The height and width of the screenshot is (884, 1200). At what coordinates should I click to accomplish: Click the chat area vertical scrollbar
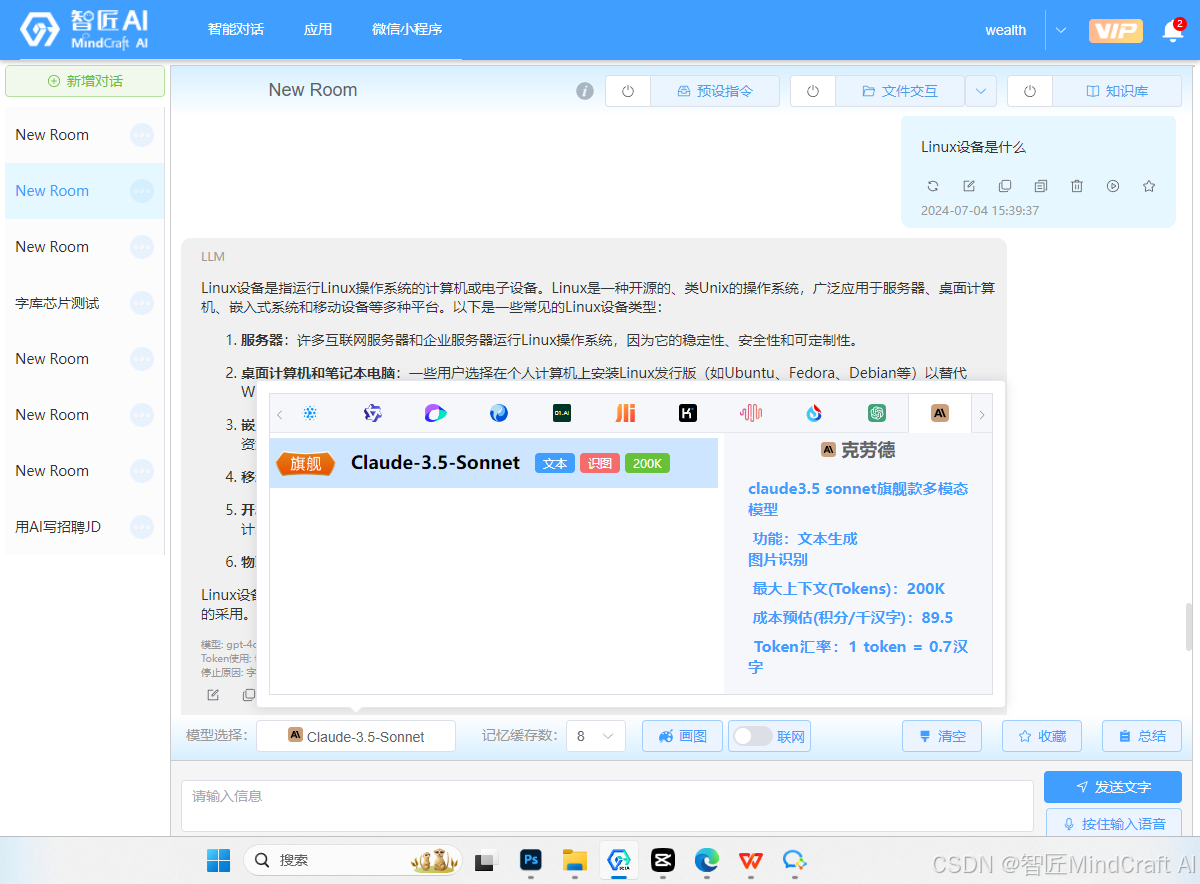click(x=1189, y=627)
